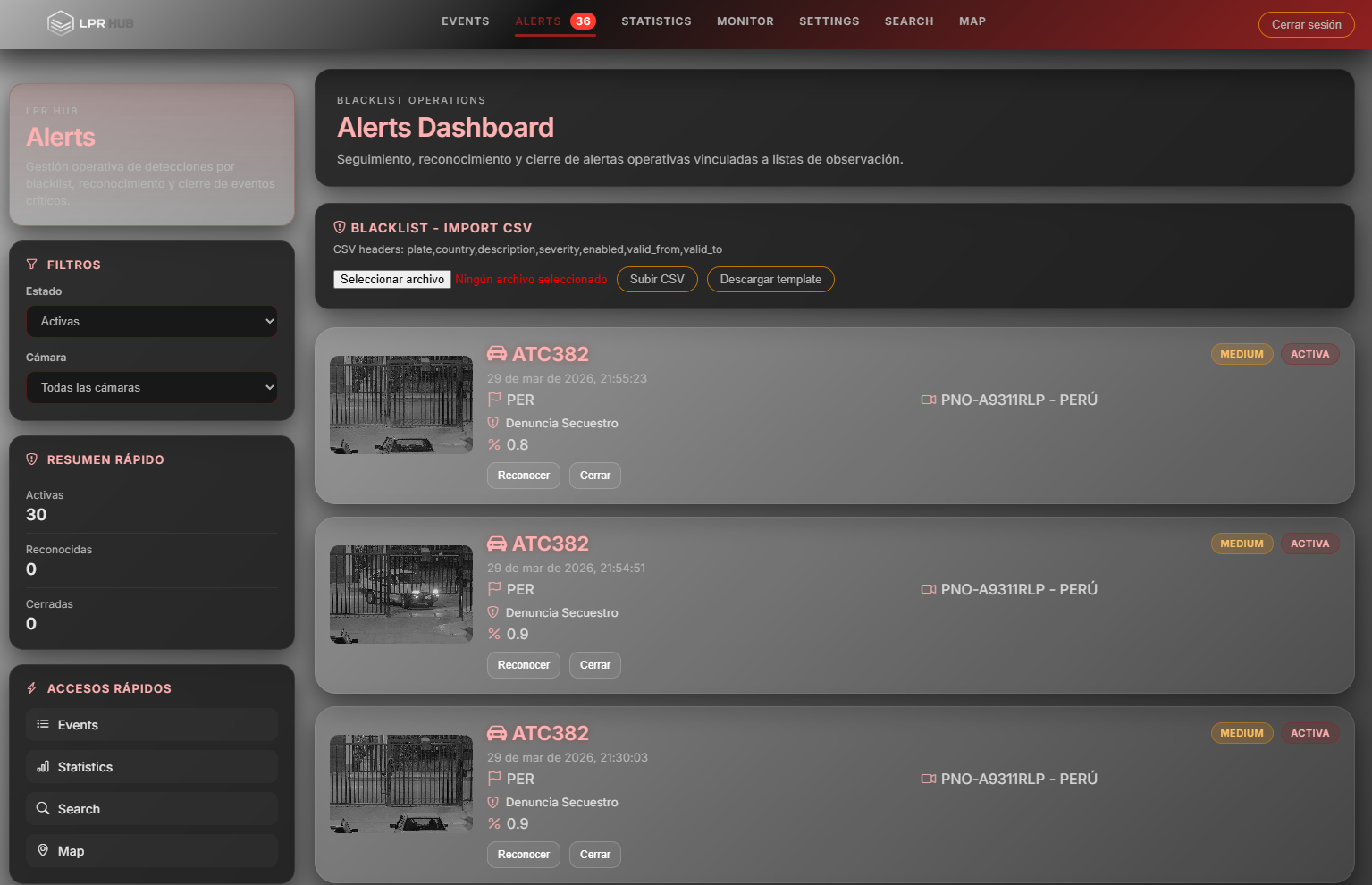Open Map from the quick access list
Image resolution: width=1372 pixels, height=885 pixels.
(x=152, y=851)
